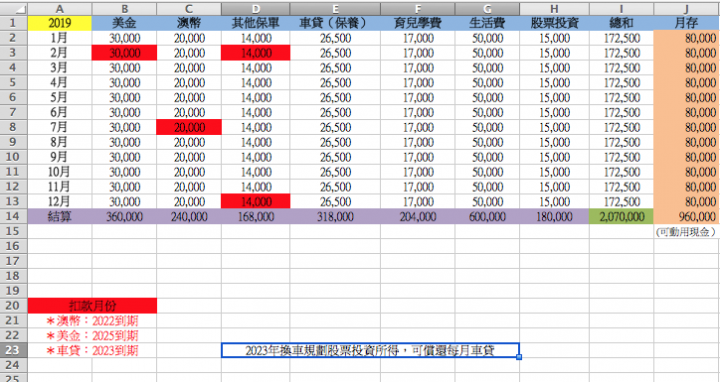Select the 月存 header cell

686,23
